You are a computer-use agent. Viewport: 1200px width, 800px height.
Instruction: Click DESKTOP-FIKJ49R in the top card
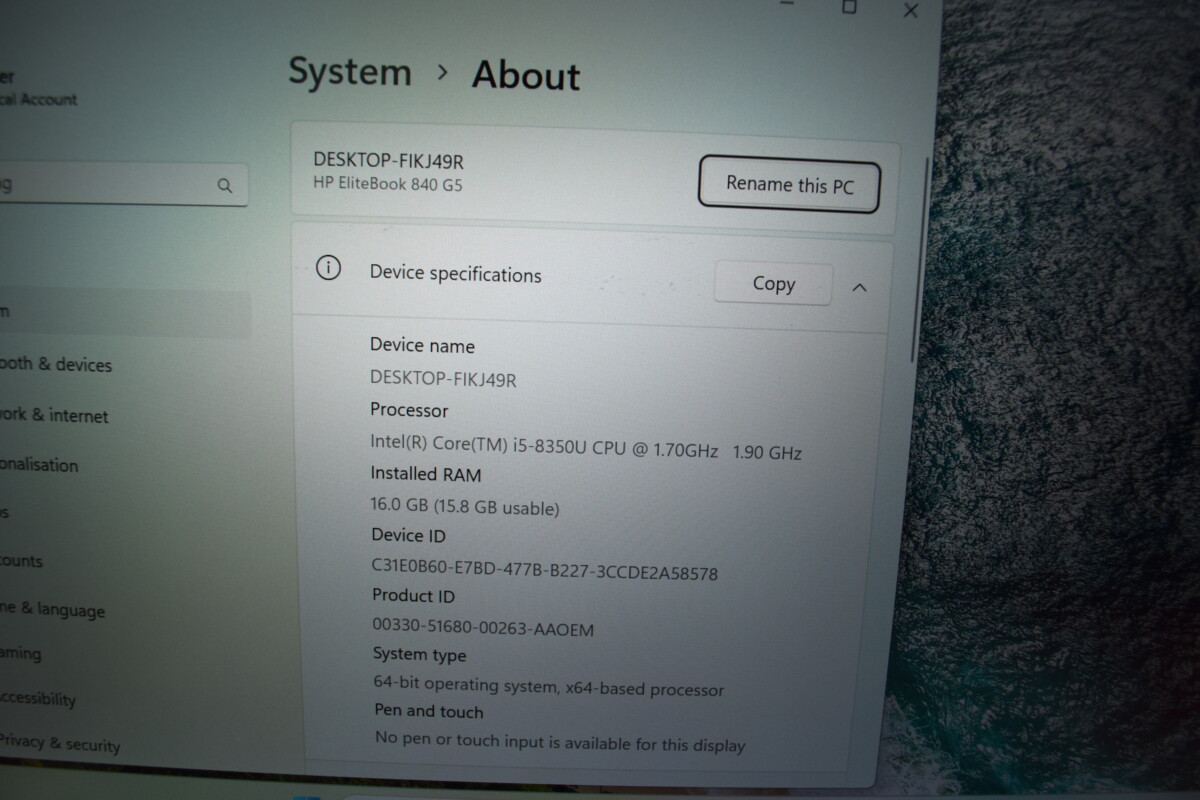389,160
